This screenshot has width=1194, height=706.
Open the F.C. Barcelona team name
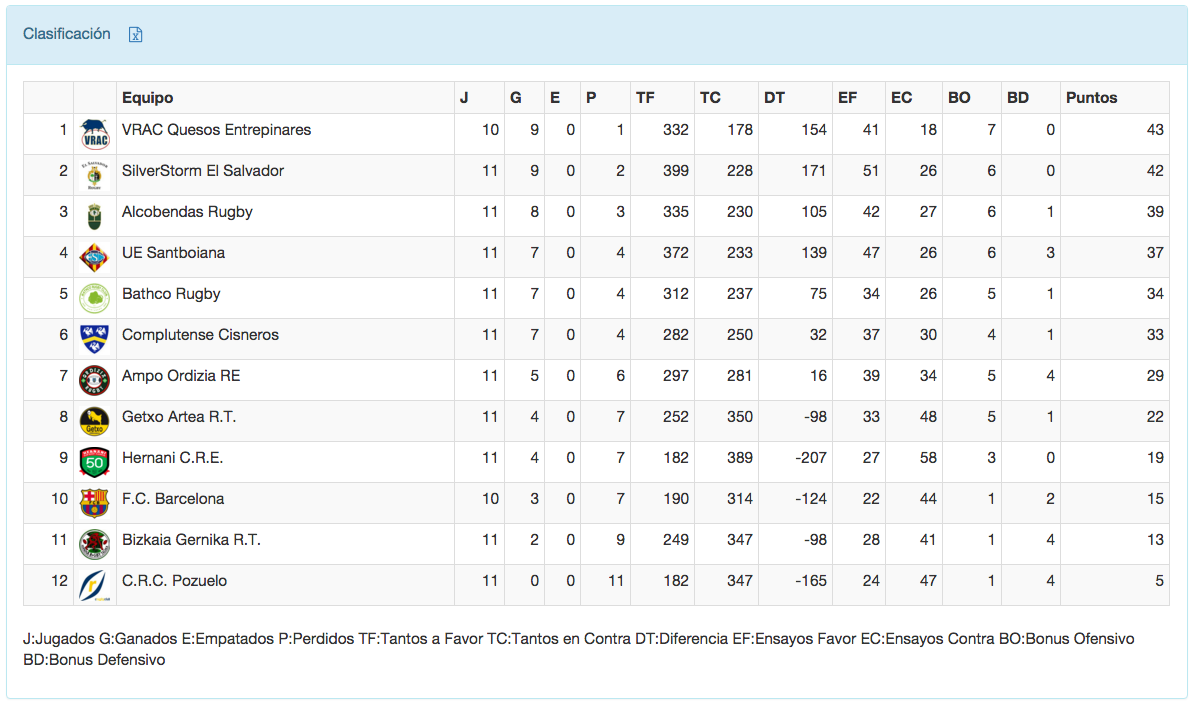coord(173,499)
